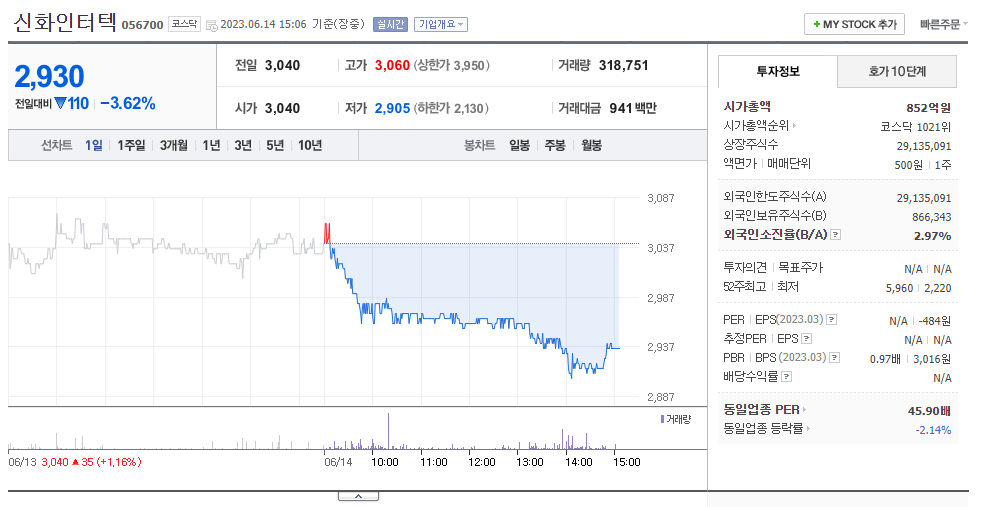Click the 배당수익률 help question icon
Viewport: 985px width, 507px height.
pos(786,376)
